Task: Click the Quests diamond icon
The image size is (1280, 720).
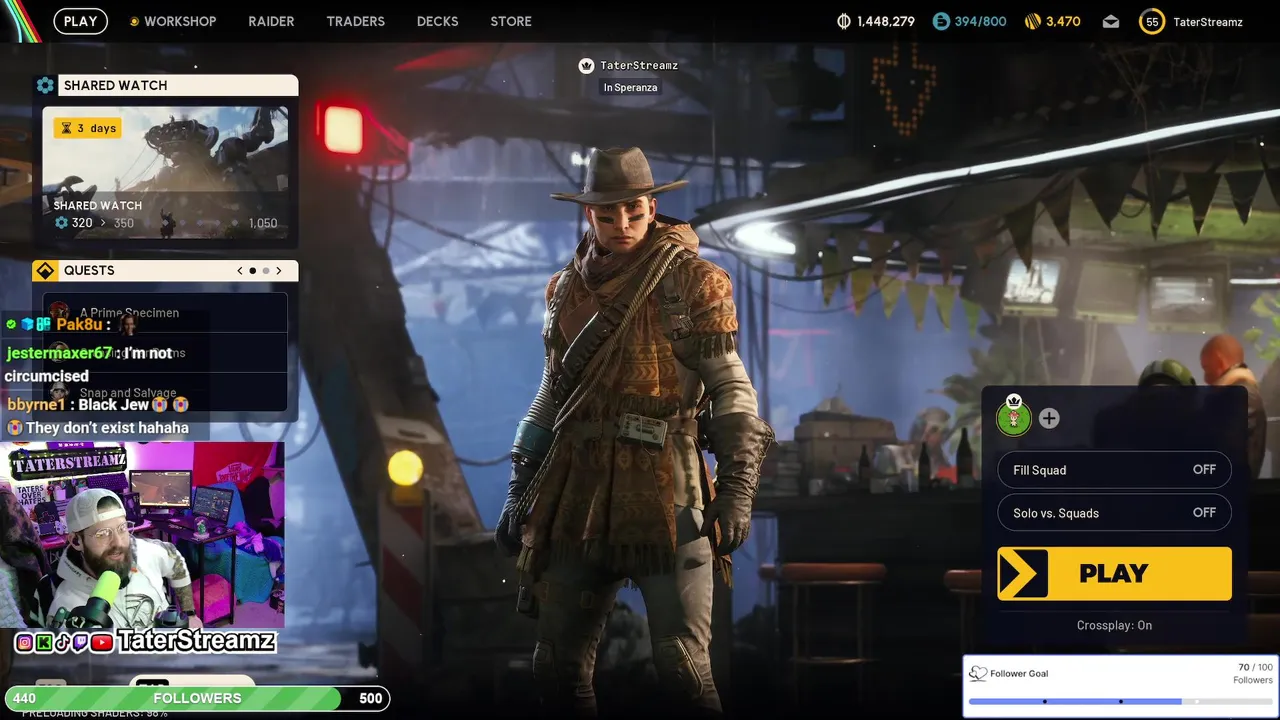Action: tap(45, 270)
